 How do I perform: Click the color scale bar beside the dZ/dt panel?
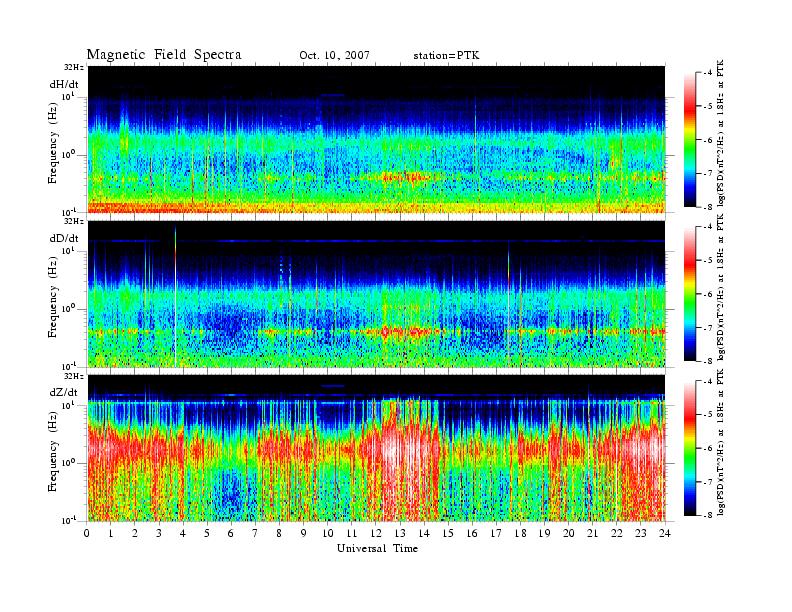[x=689, y=448]
